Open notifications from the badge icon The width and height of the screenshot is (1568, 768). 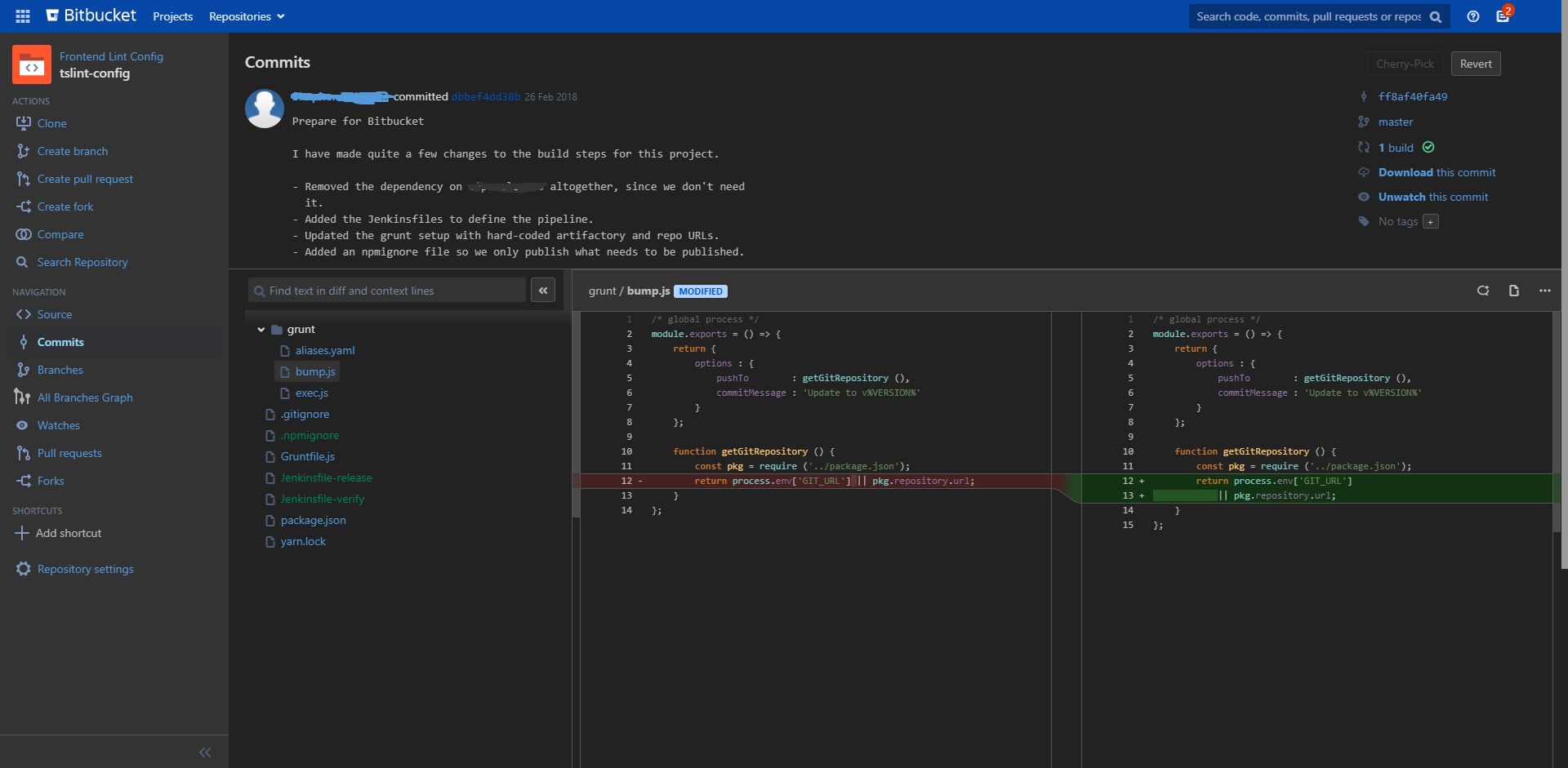click(x=1503, y=16)
